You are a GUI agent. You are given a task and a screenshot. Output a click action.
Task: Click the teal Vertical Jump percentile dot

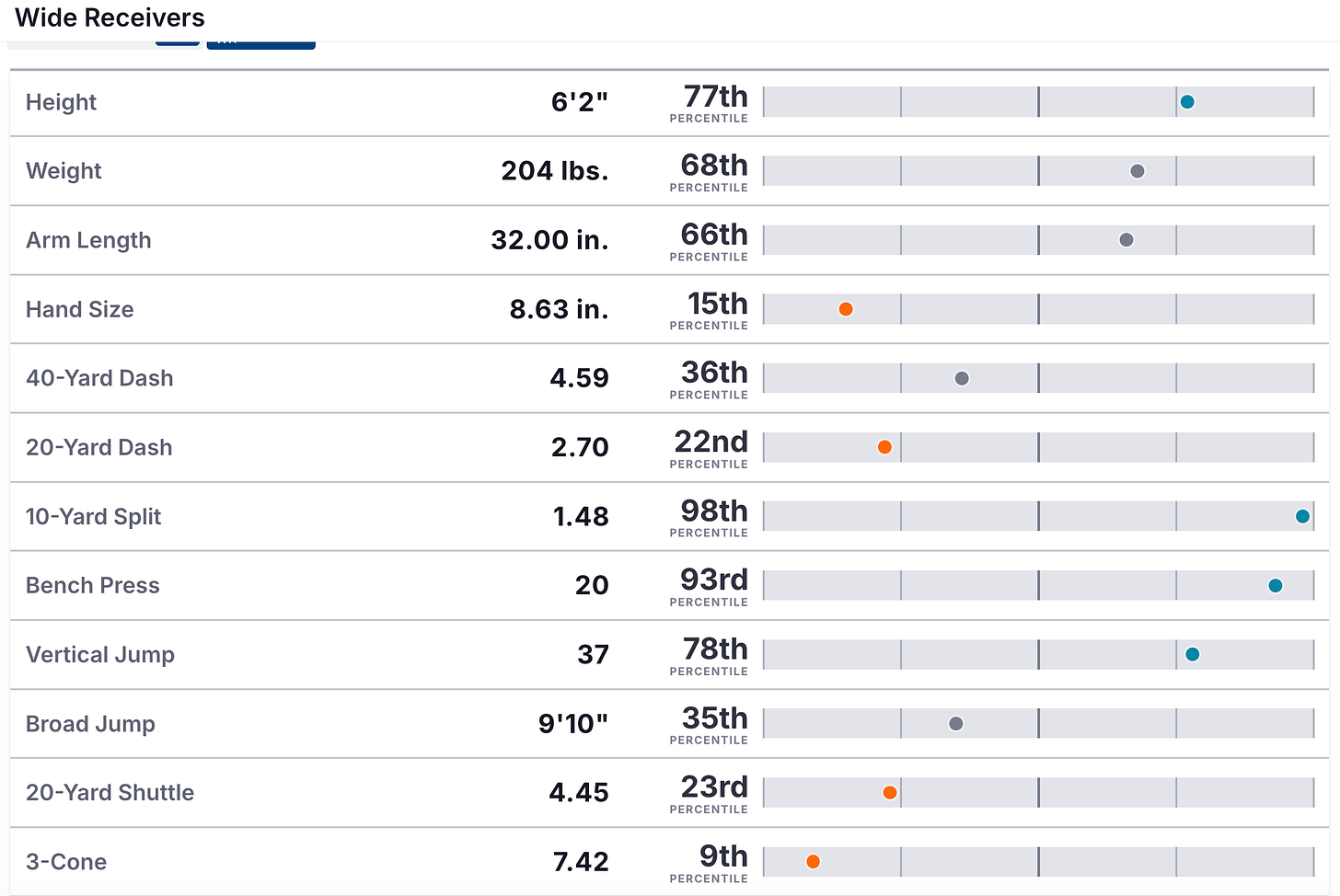click(1193, 654)
